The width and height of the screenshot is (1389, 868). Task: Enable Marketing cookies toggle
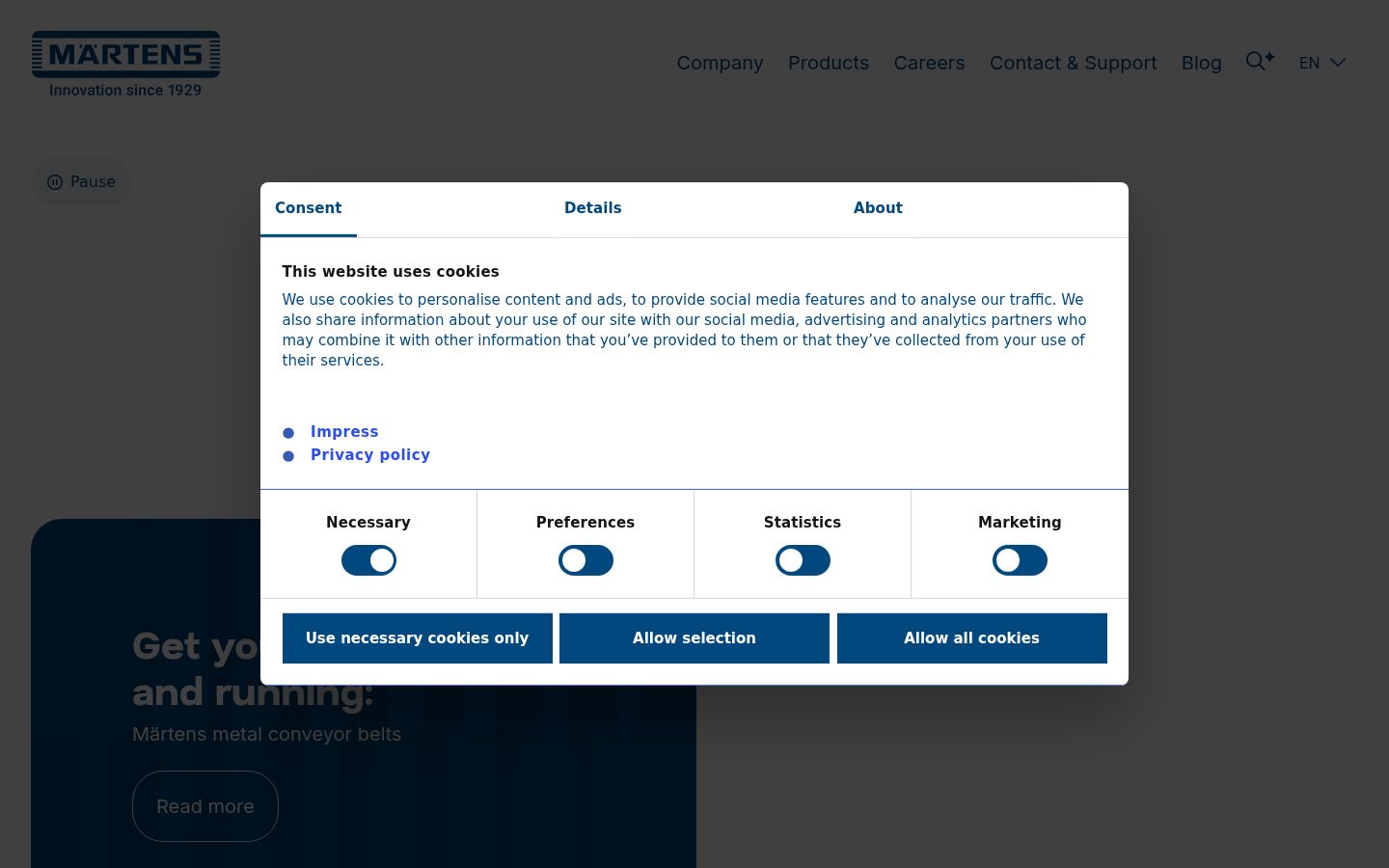[x=1020, y=560]
